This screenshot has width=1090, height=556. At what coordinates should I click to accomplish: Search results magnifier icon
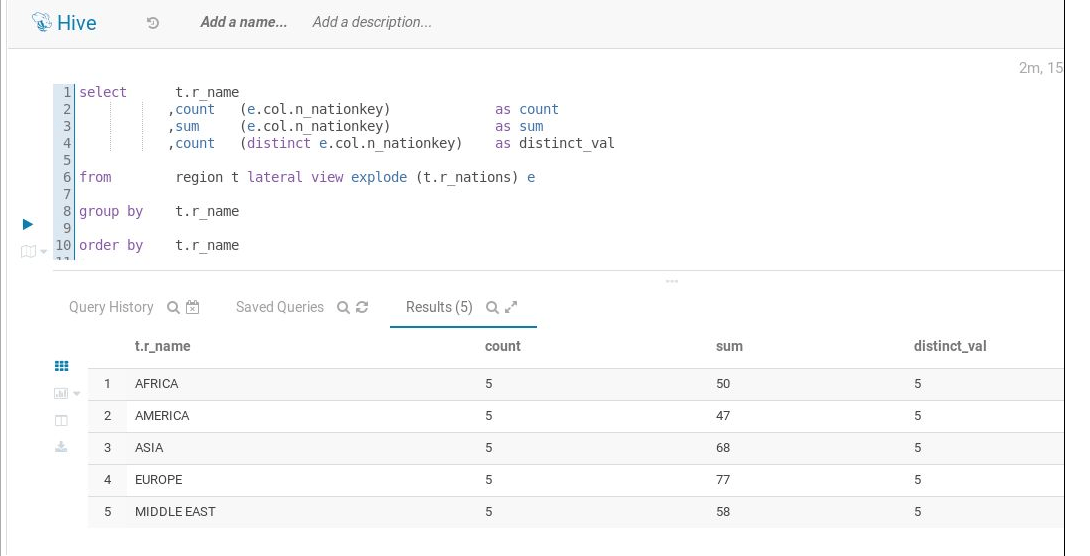click(x=491, y=307)
